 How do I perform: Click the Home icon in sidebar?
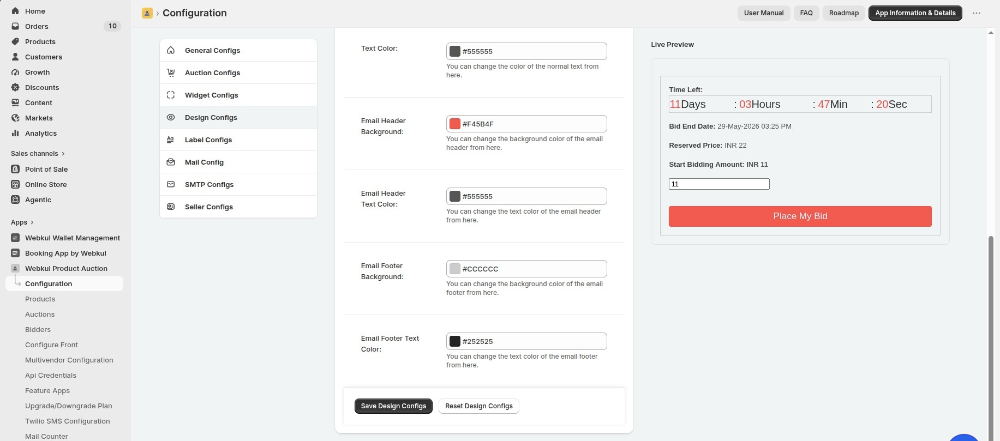click(15, 11)
